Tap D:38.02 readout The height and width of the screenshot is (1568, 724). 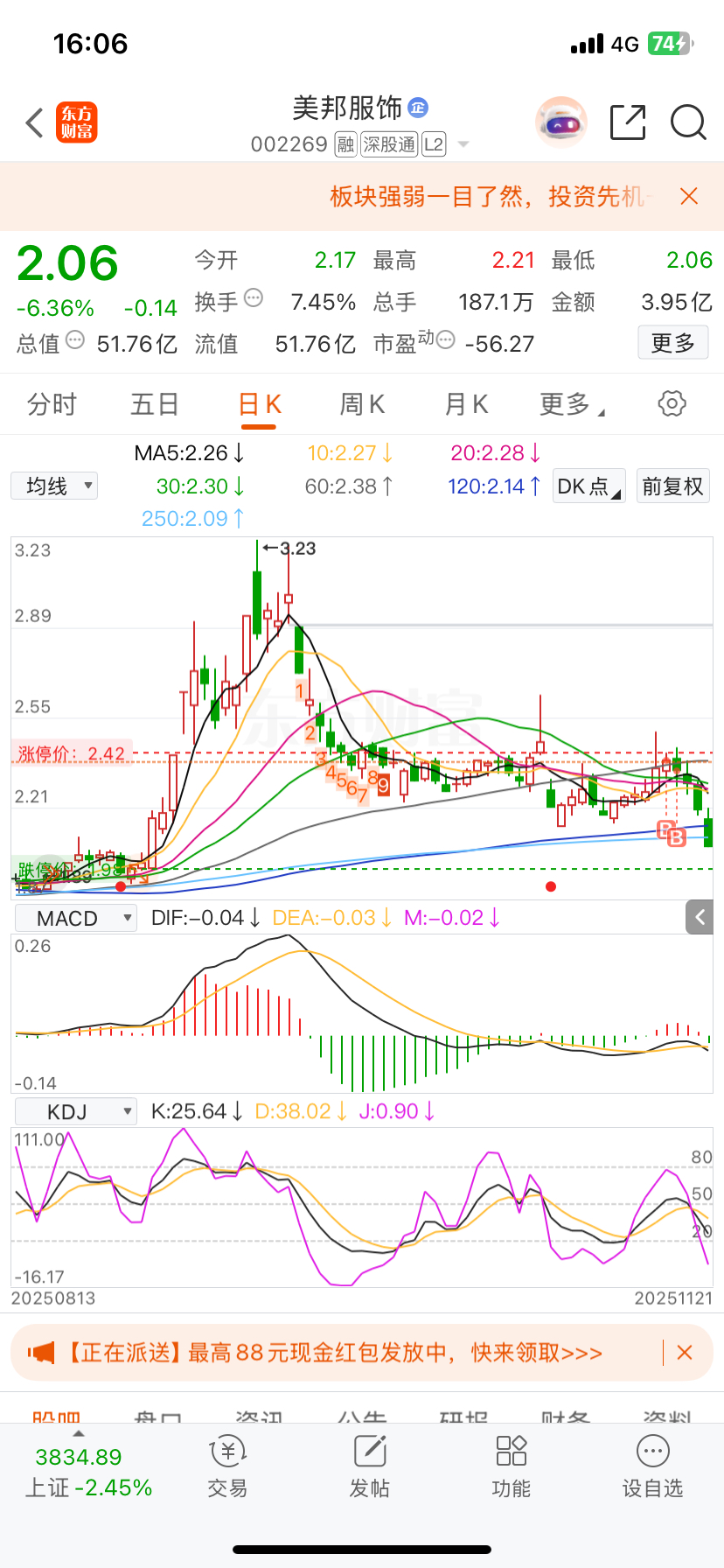pos(302,1111)
